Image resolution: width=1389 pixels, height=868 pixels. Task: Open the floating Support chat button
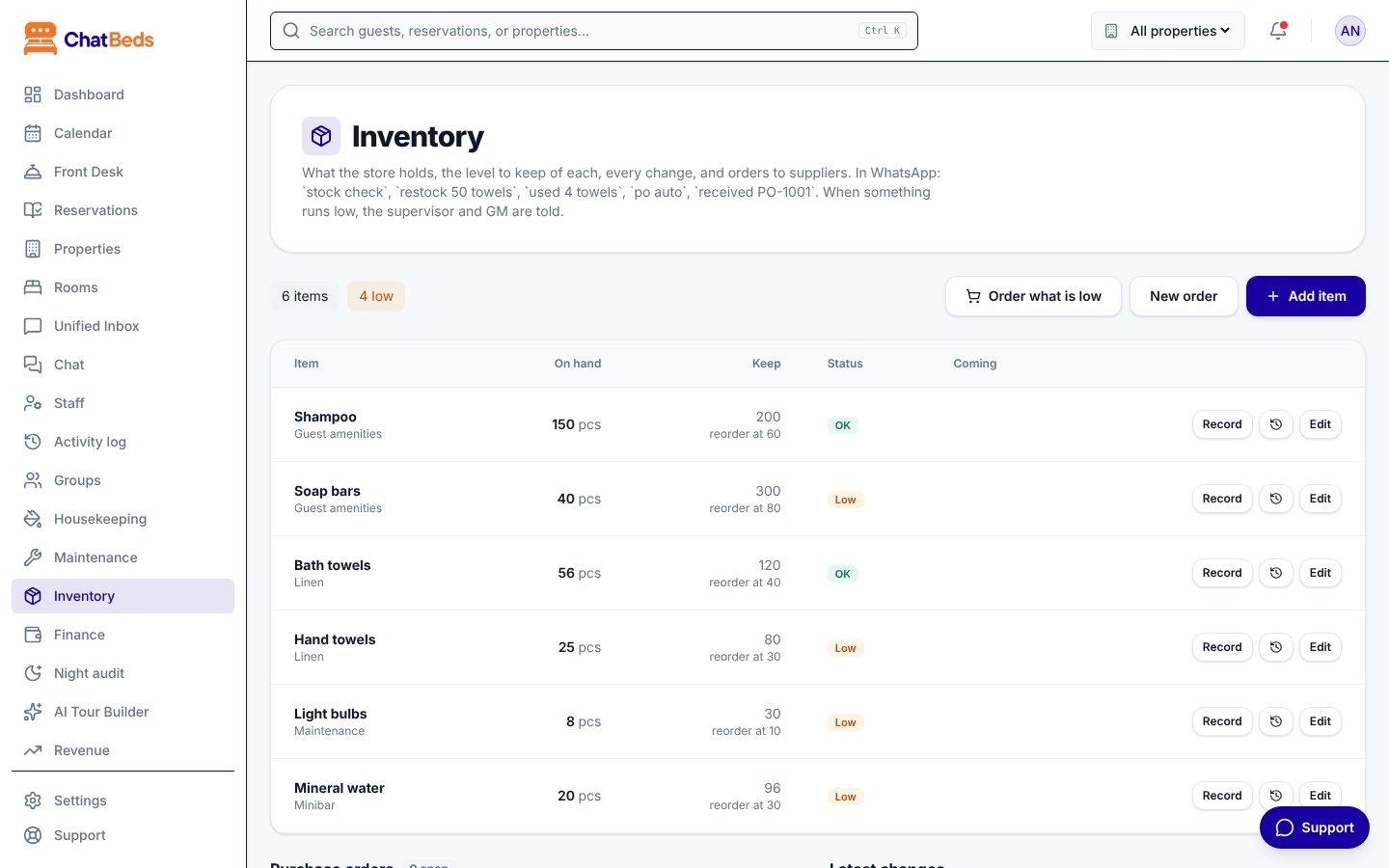(1315, 827)
